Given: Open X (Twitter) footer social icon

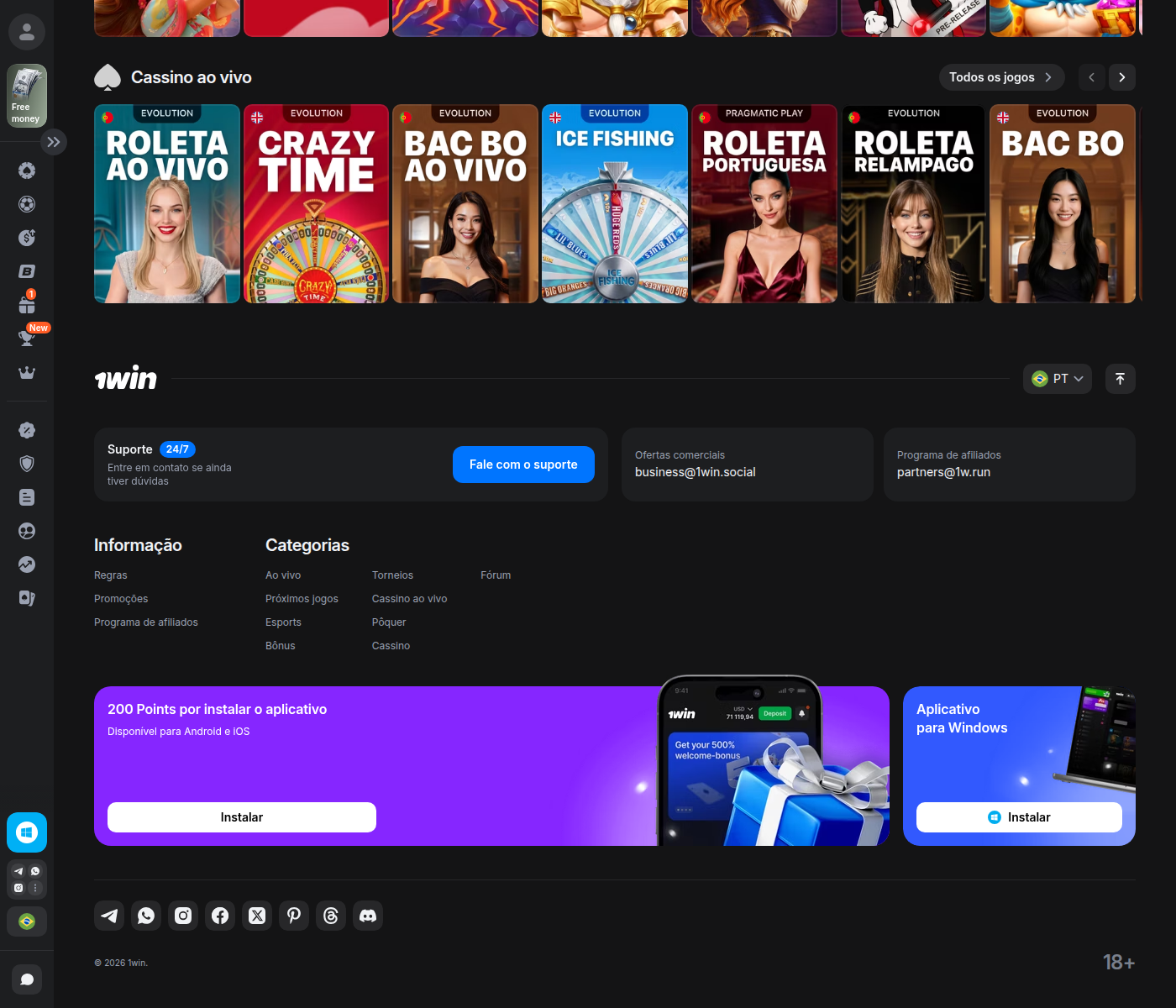Looking at the screenshot, I should [257, 916].
